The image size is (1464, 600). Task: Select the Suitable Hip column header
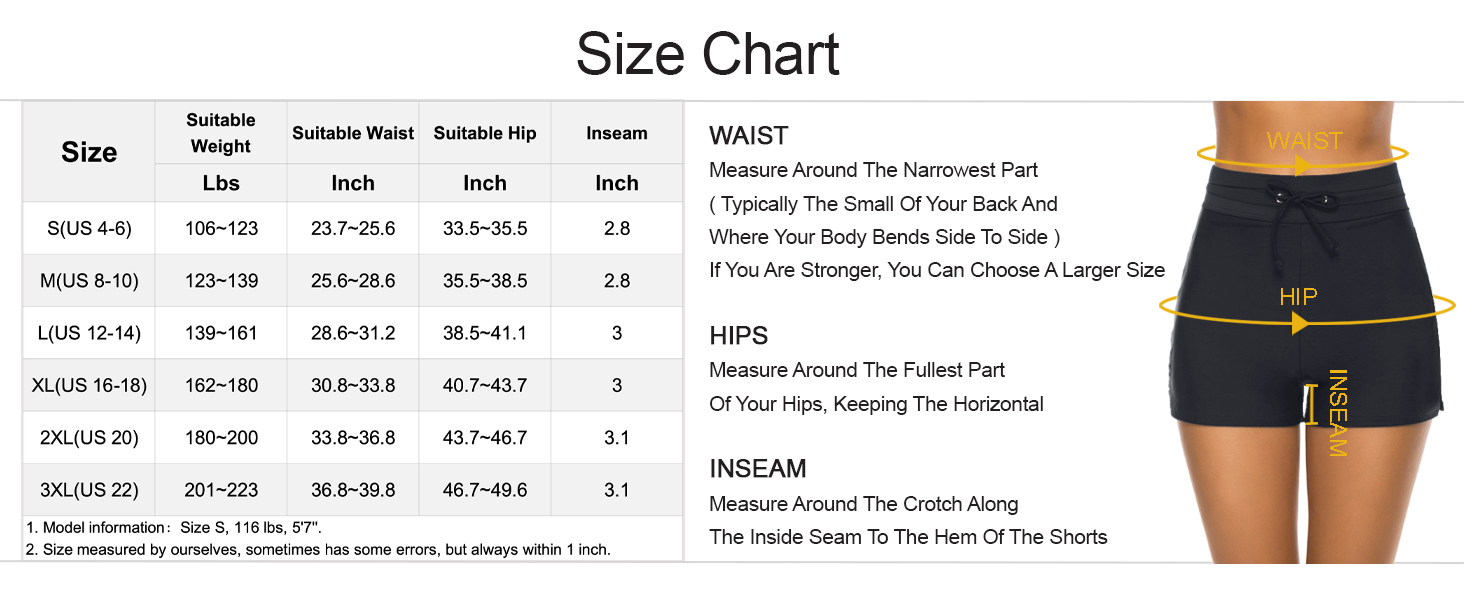coord(485,133)
